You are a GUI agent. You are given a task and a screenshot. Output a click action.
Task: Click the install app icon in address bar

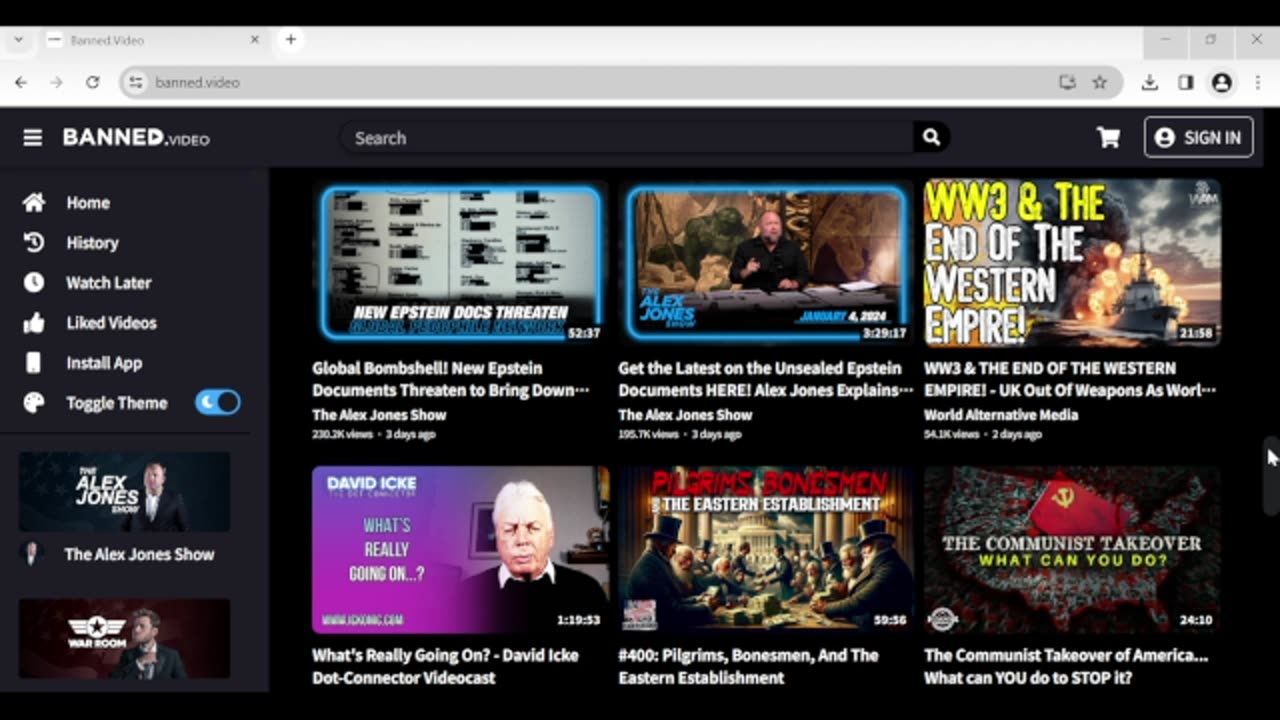pos(1067,82)
